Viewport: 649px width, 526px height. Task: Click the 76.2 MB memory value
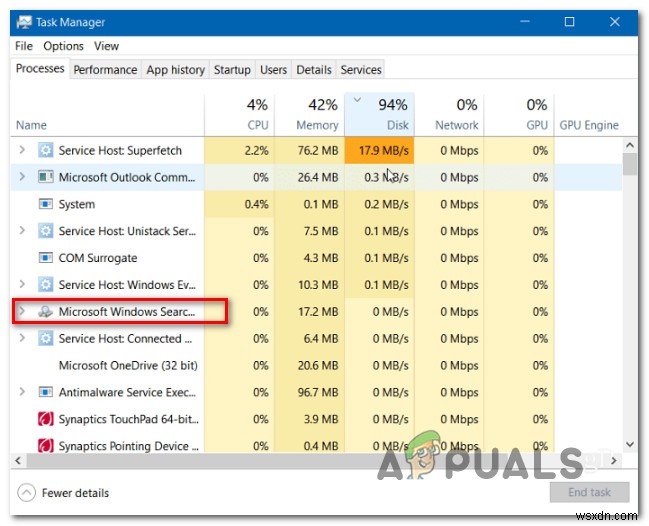click(318, 150)
